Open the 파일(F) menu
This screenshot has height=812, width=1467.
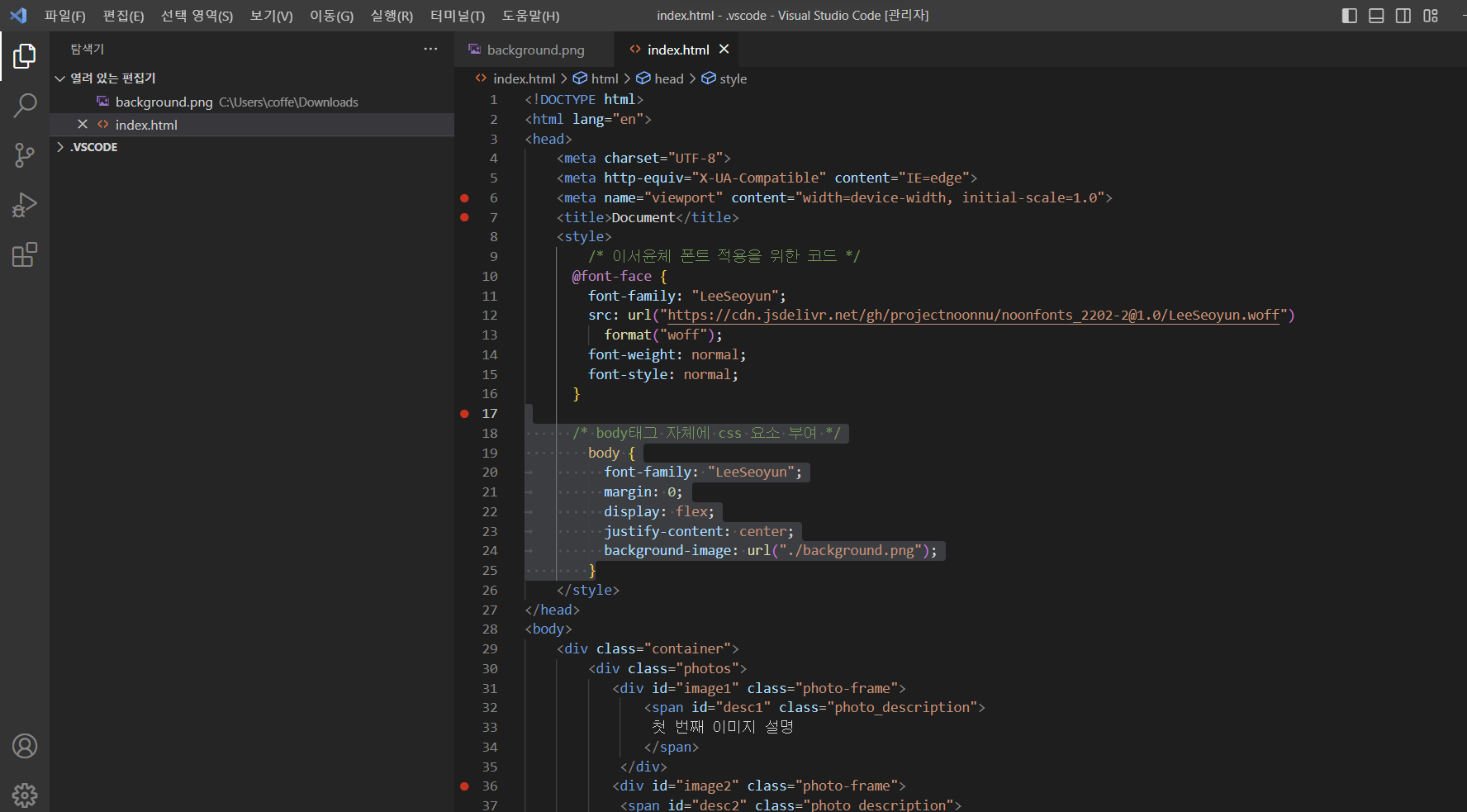65,16
